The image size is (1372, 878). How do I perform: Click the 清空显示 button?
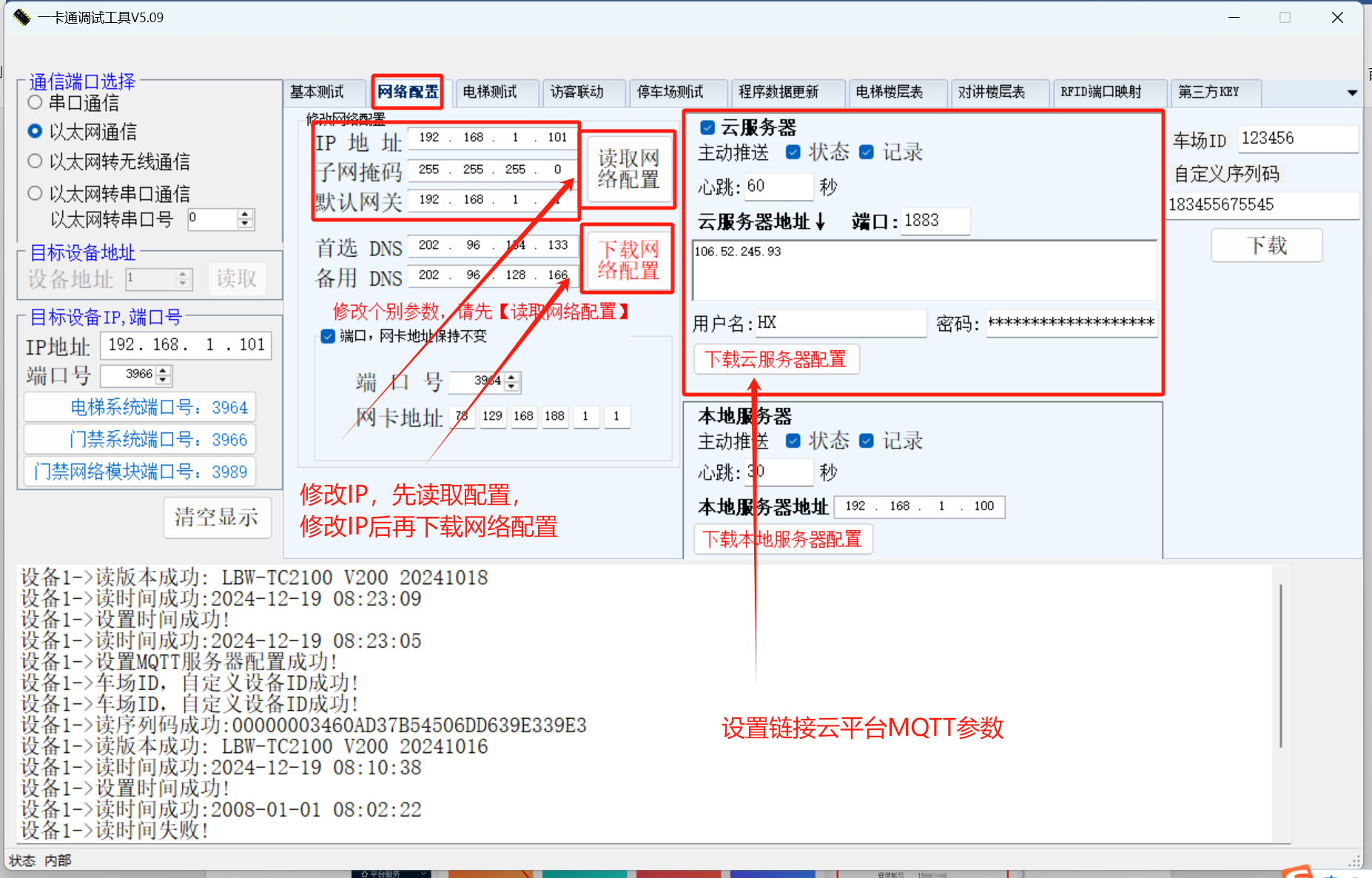click(x=217, y=517)
